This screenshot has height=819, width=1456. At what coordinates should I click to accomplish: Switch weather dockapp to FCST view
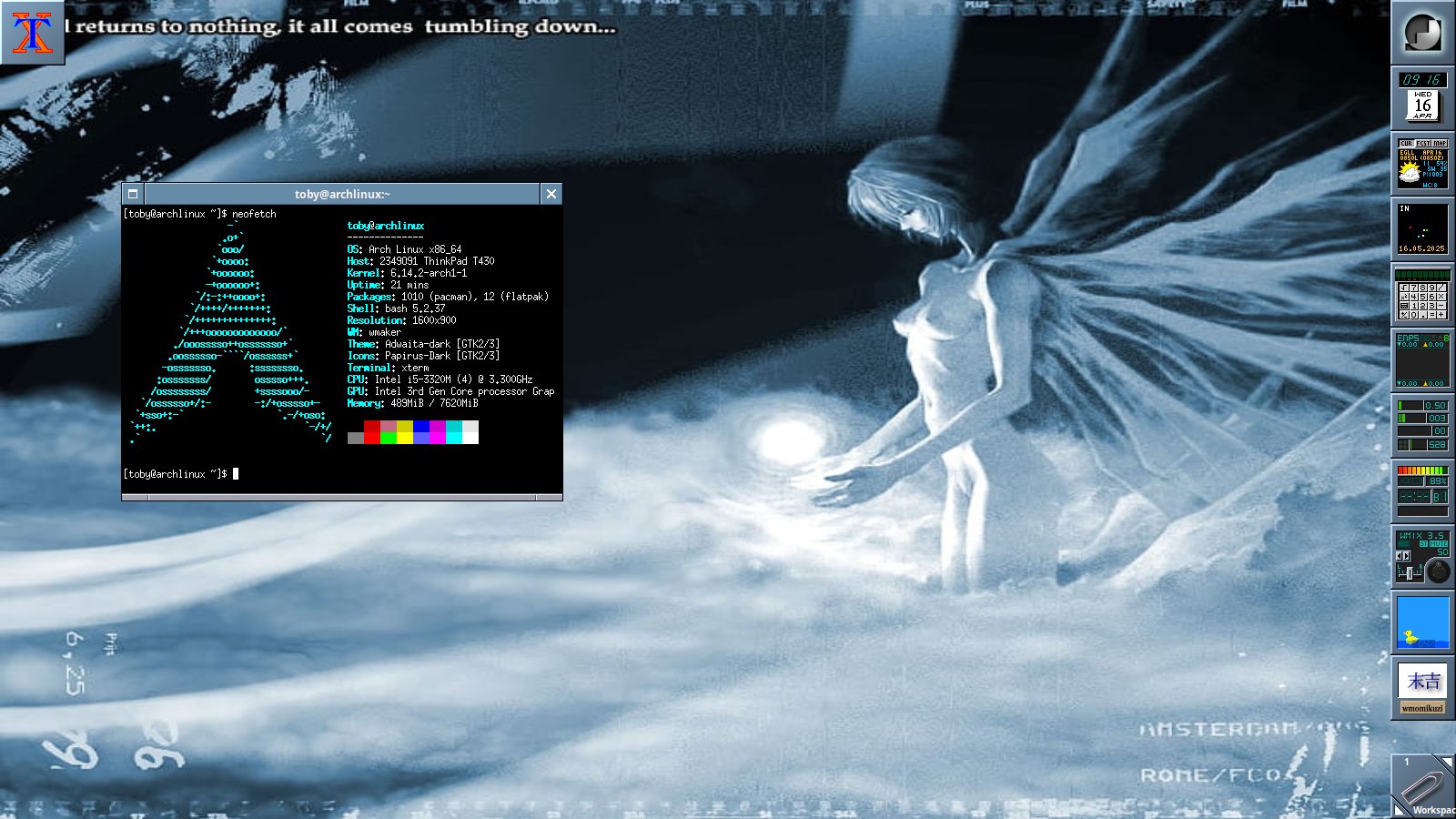[1423, 143]
